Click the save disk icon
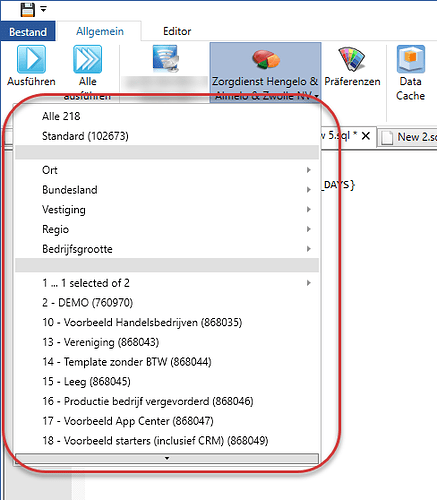The width and height of the screenshot is (437, 500). click(x=27, y=10)
